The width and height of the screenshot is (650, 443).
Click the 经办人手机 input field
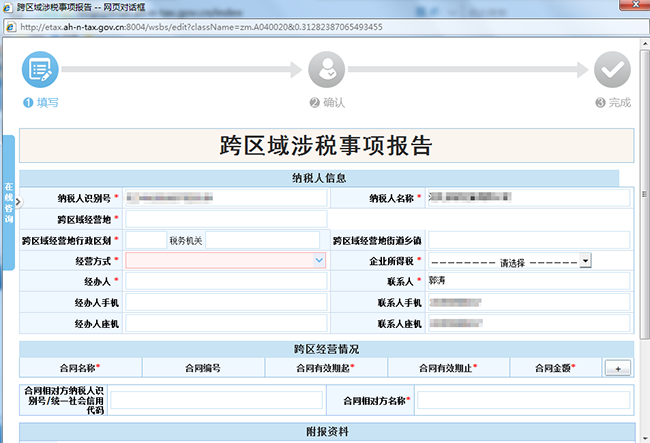click(226, 302)
